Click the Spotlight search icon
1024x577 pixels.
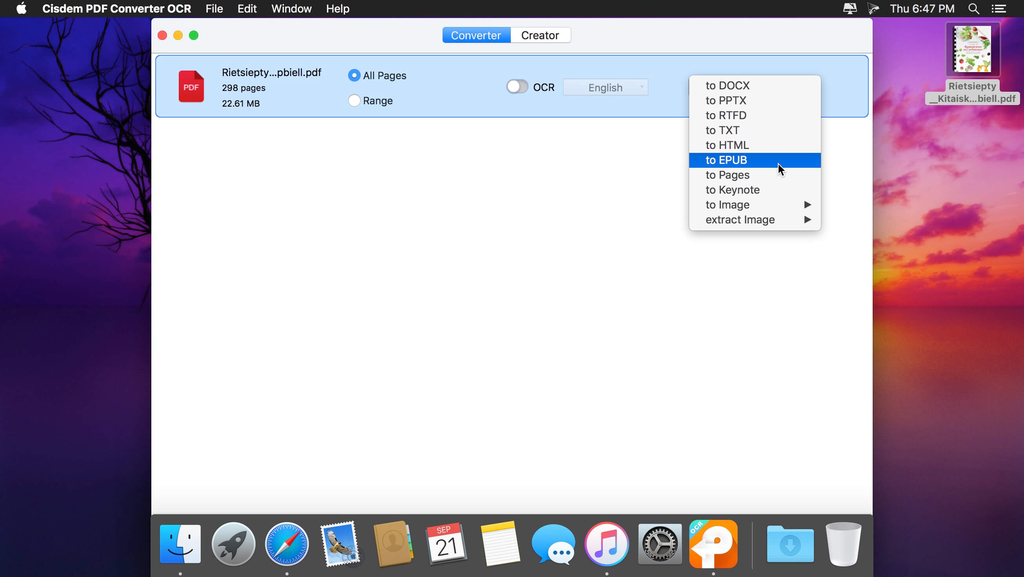[x=974, y=9]
